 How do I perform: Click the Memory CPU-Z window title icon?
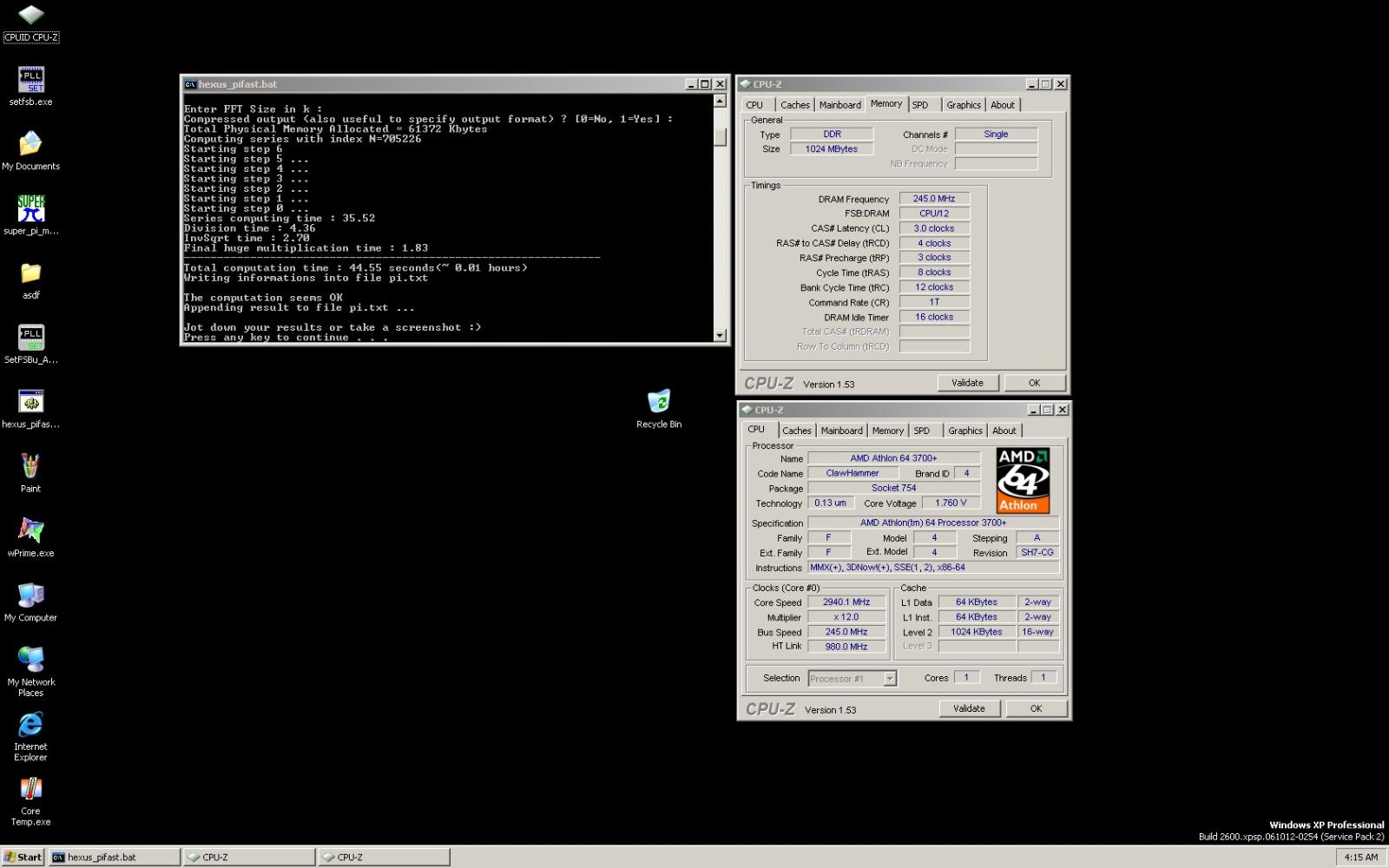(x=745, y=84)
